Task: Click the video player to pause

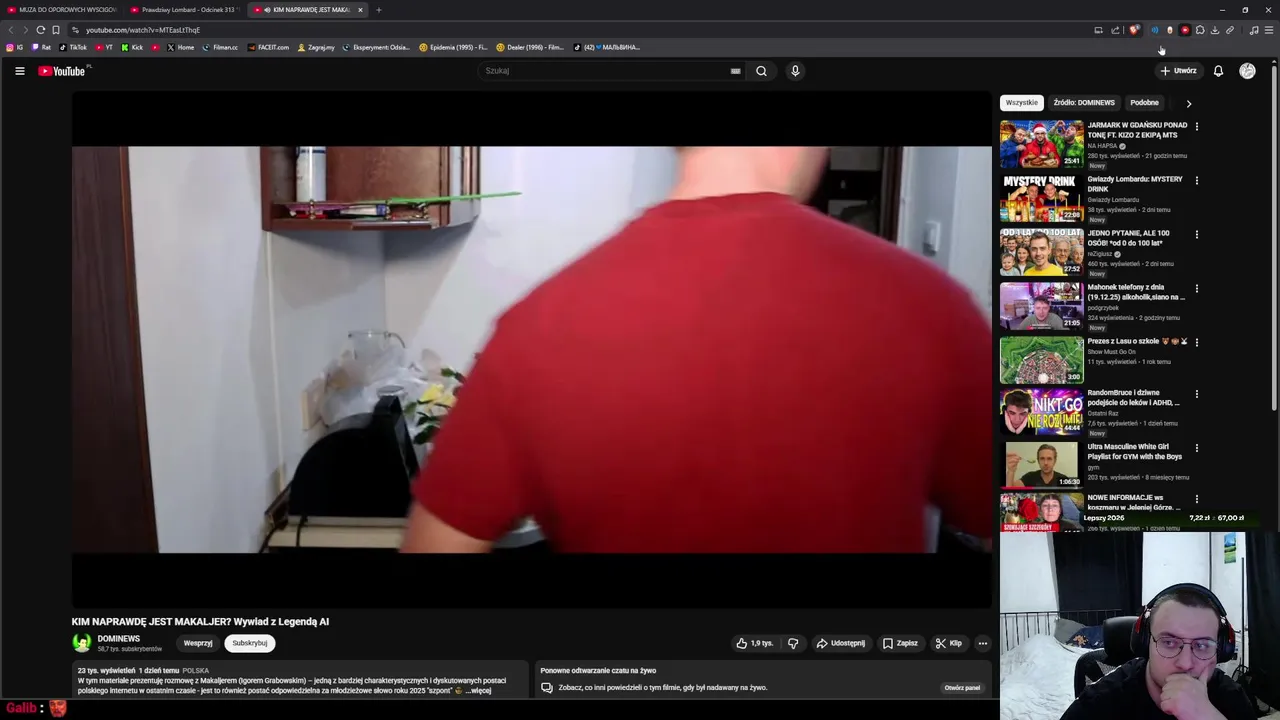Action: click(531, 349)
